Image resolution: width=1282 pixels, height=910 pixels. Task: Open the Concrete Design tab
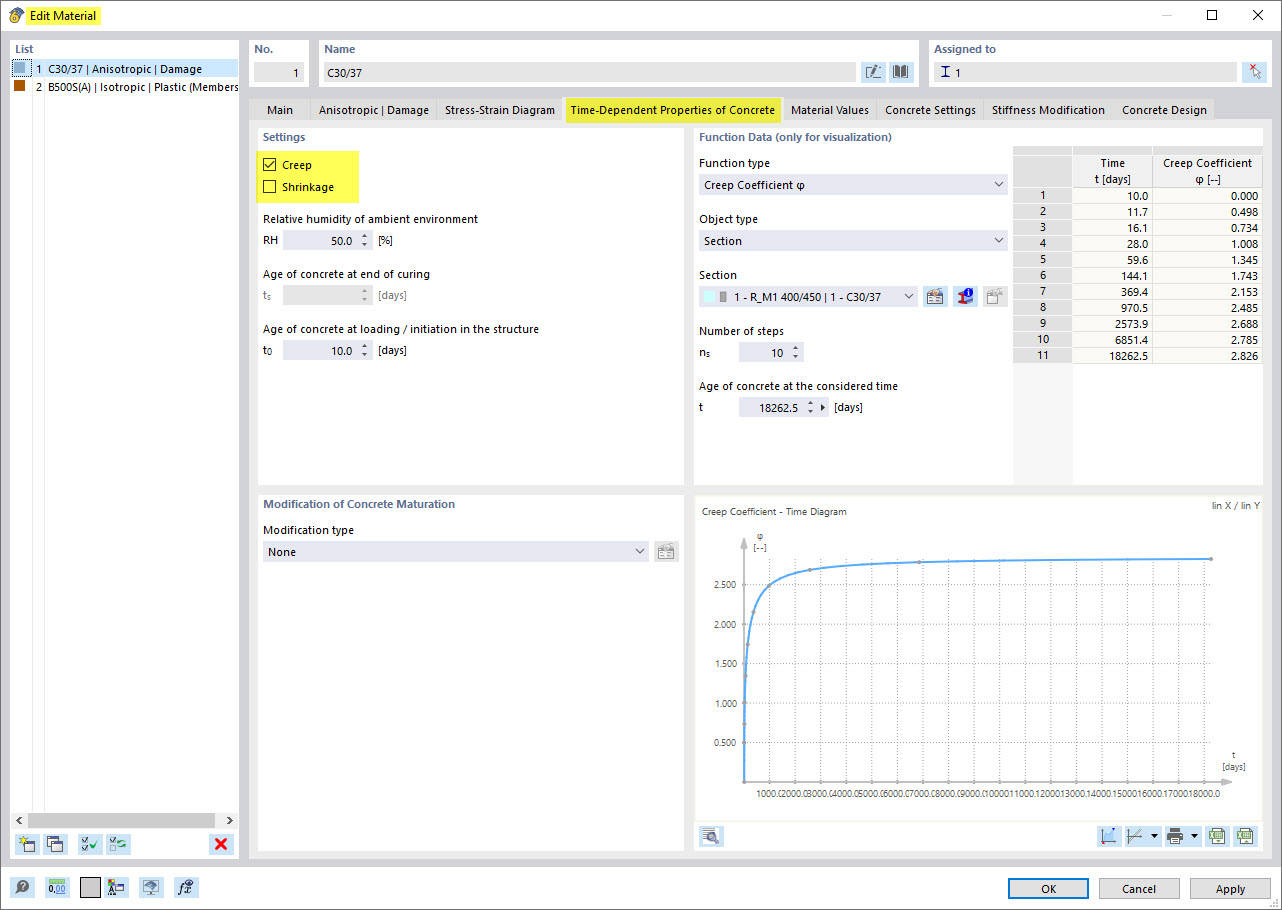tap(1164, 110)
